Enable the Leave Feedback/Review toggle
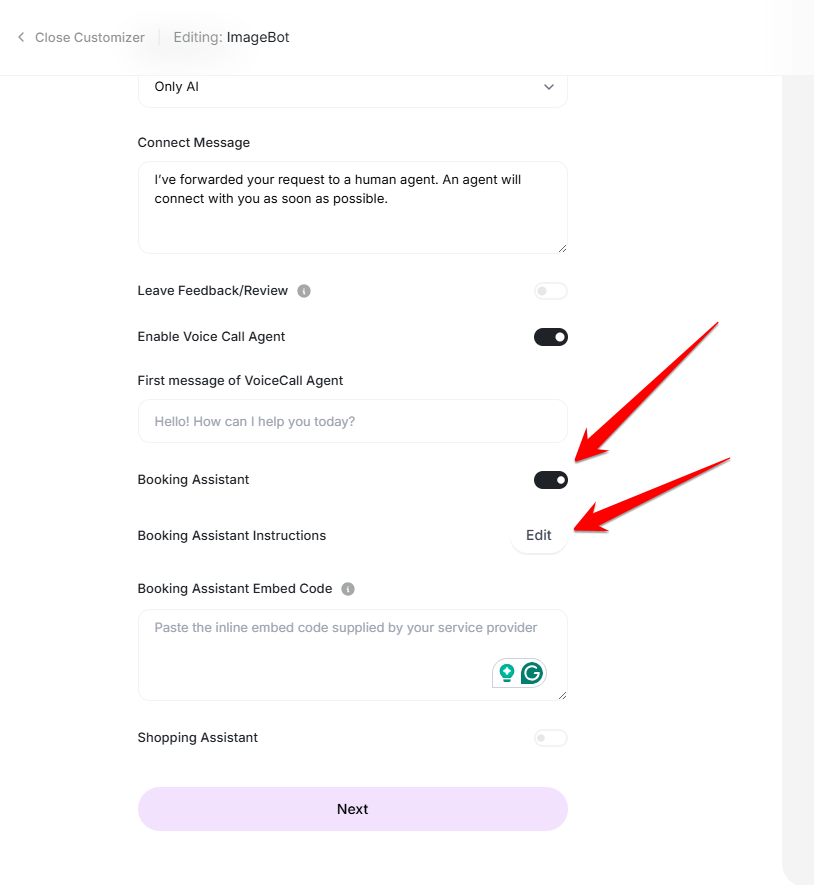Viewport: 814px width, 885px height. [550, 291]
